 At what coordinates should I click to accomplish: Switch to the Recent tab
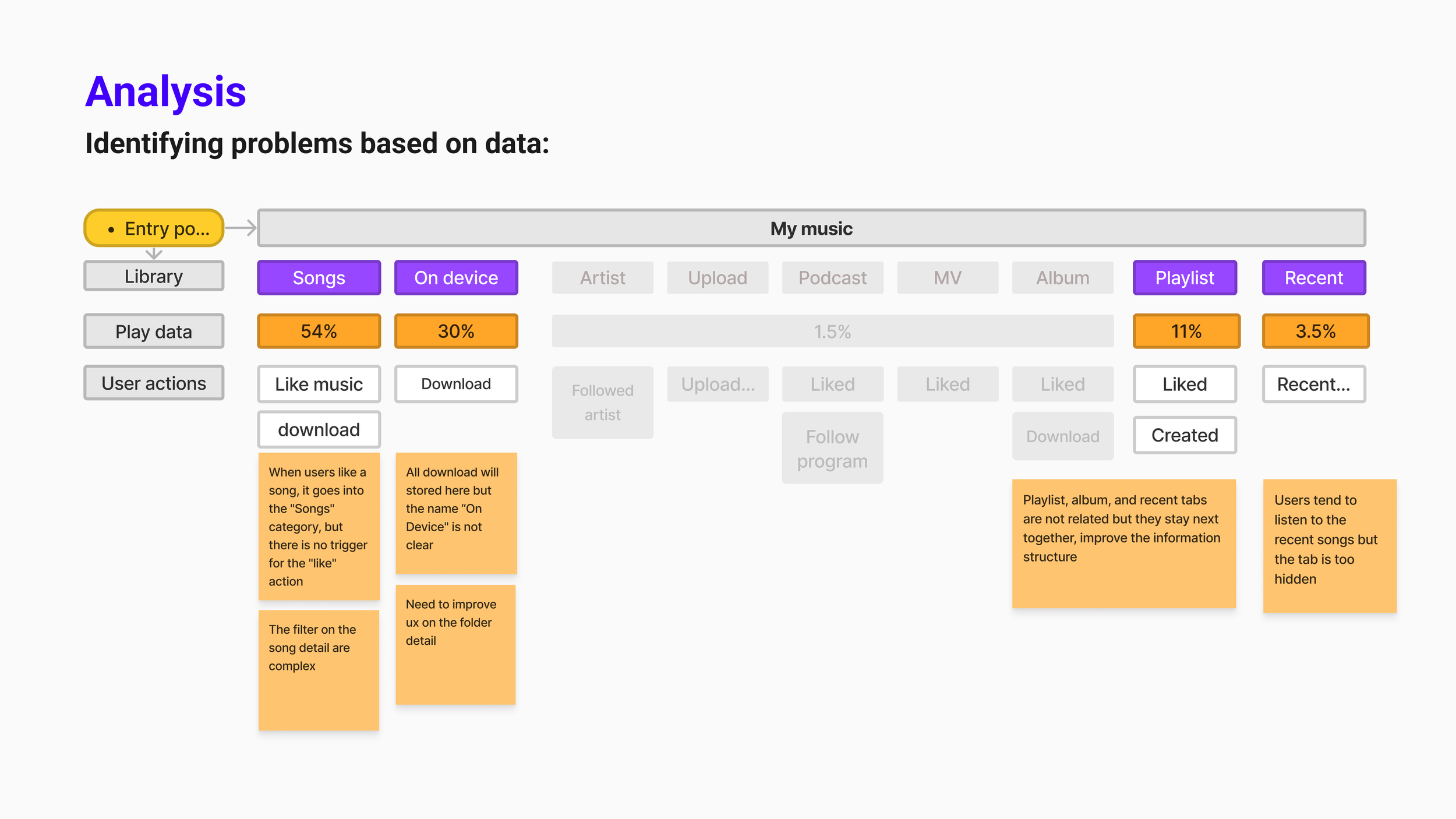[1313, 278]
